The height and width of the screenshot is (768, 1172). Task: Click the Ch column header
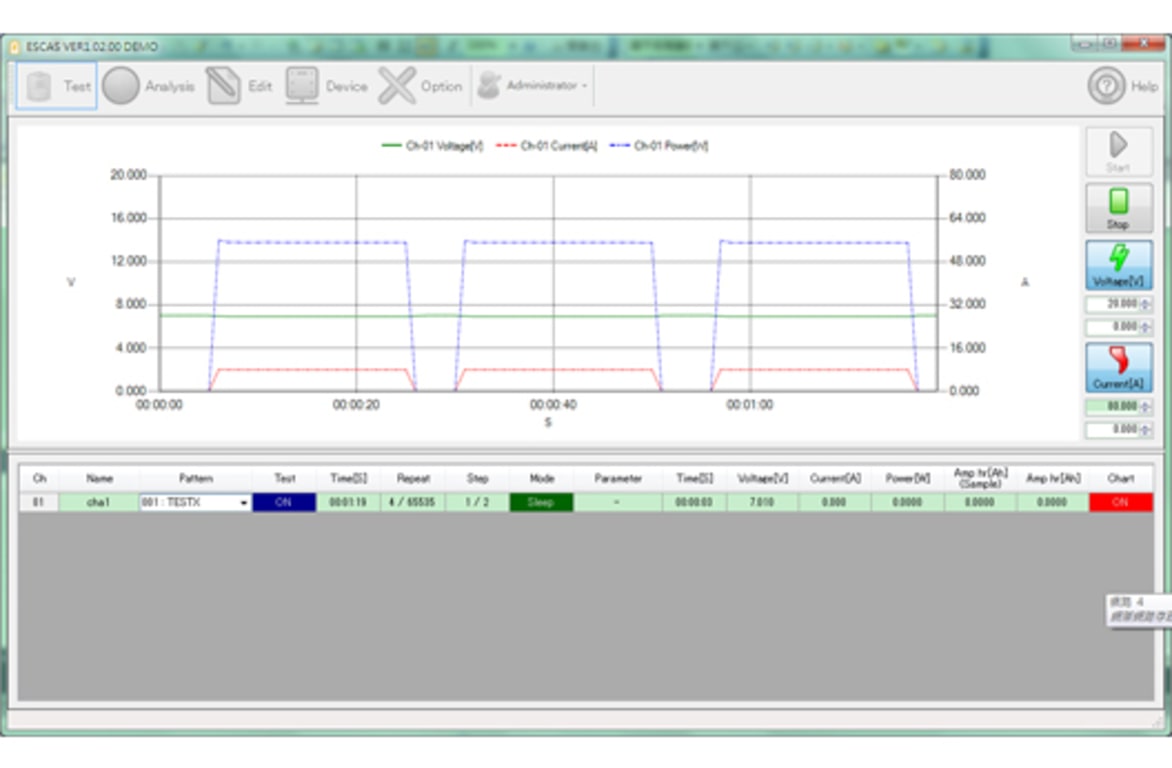pos(40,479)
